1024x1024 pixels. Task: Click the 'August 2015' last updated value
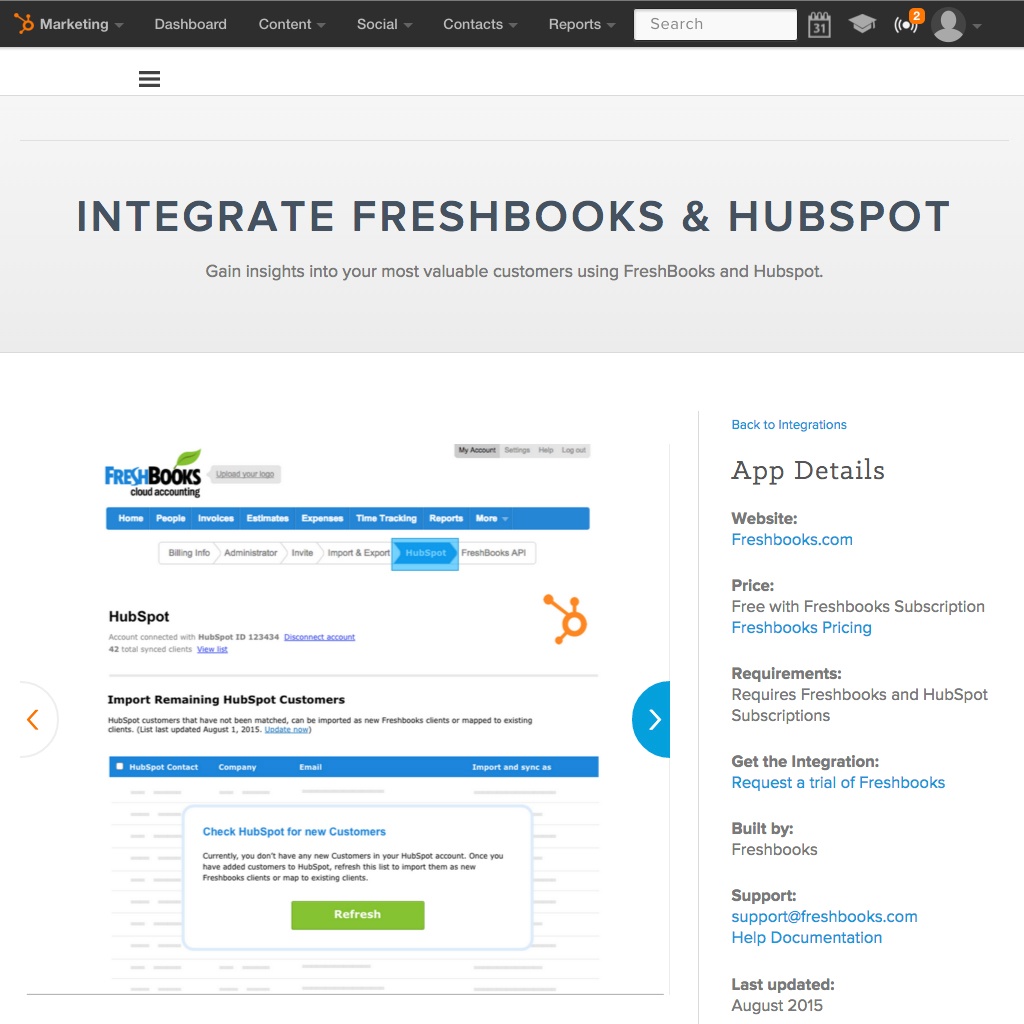[x=776, y=1005]
